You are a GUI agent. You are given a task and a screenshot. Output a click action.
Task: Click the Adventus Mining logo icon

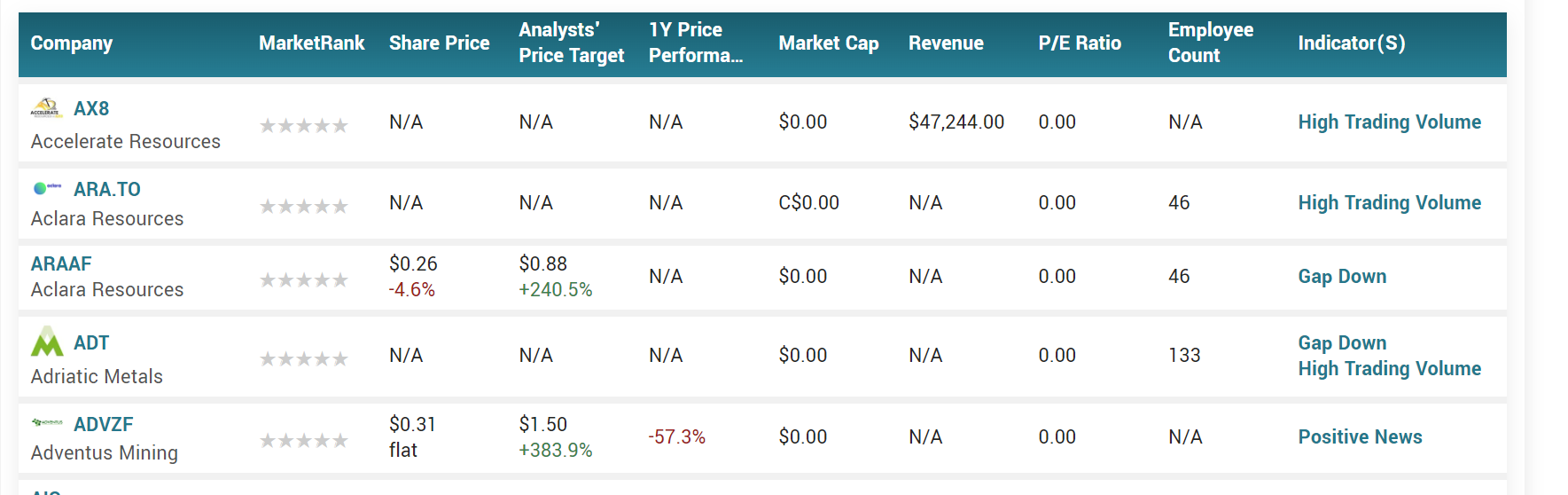coord(47,423)
